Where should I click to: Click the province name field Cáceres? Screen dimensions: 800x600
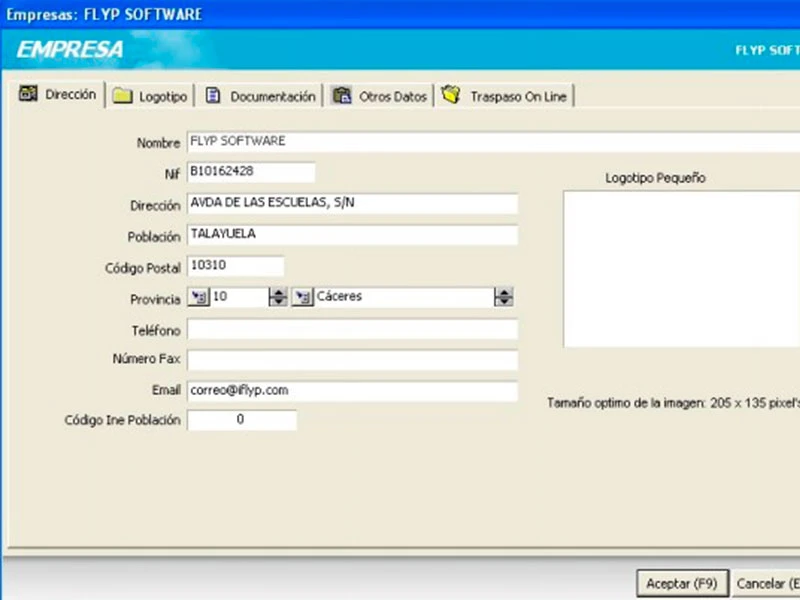pyautogui.click(x=404, y=297)
